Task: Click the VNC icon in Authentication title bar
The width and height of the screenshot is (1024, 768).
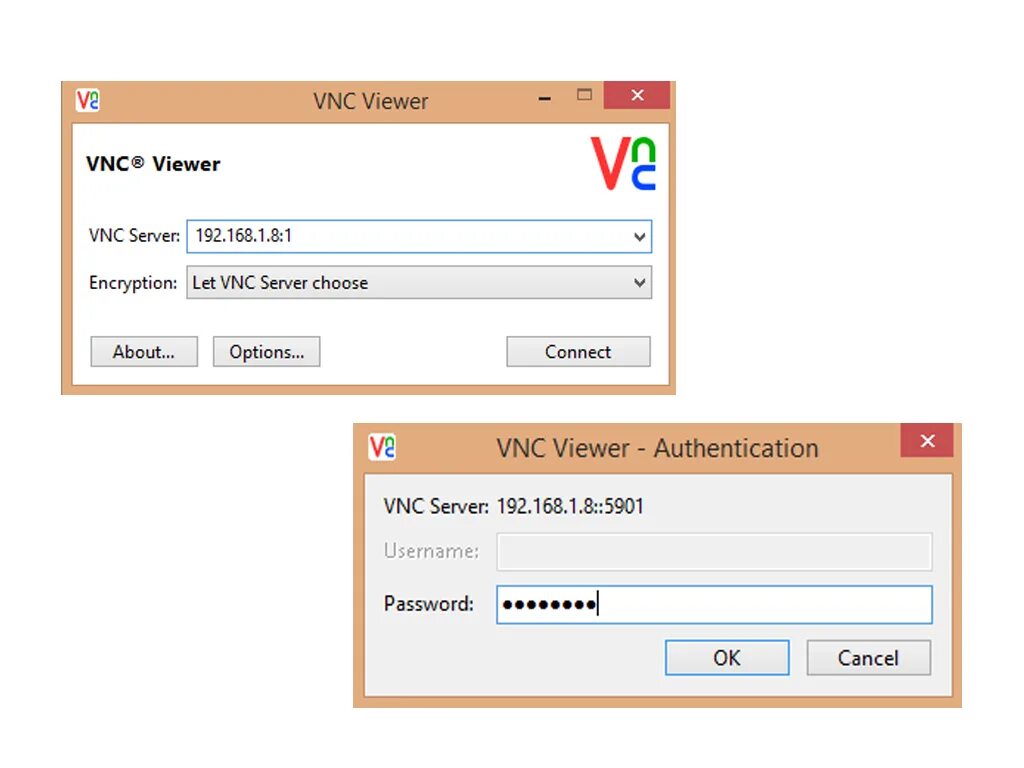Action: pyautogui.click(x=382, y=447)
